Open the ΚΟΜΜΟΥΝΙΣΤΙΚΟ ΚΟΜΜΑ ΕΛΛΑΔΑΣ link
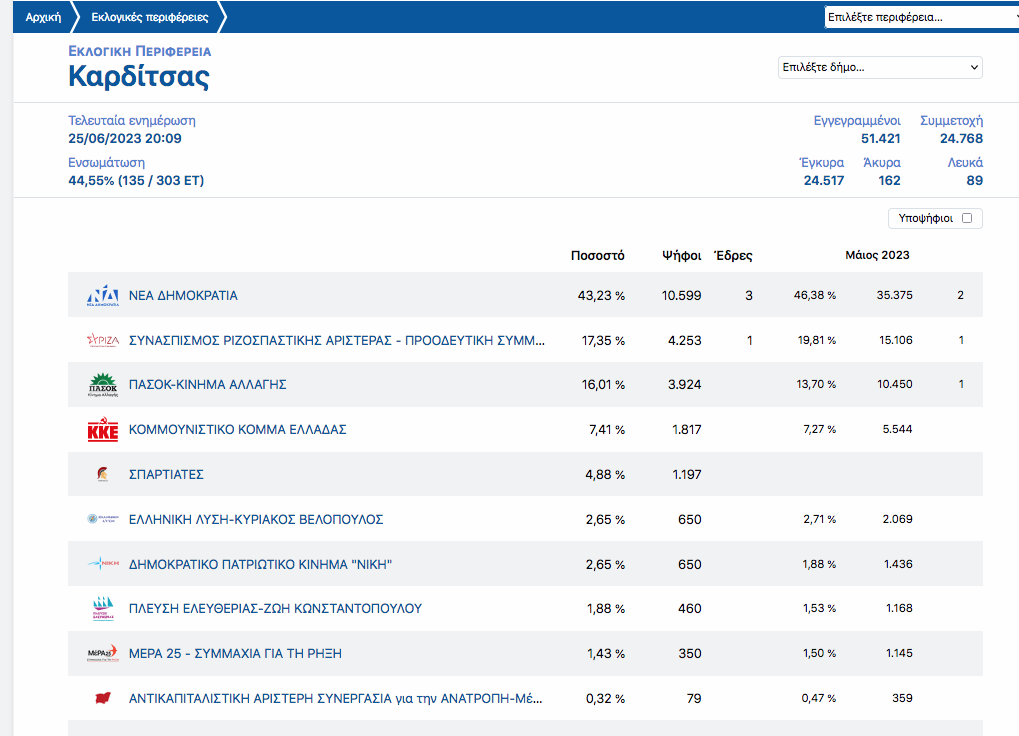 [x=237, y=430]
